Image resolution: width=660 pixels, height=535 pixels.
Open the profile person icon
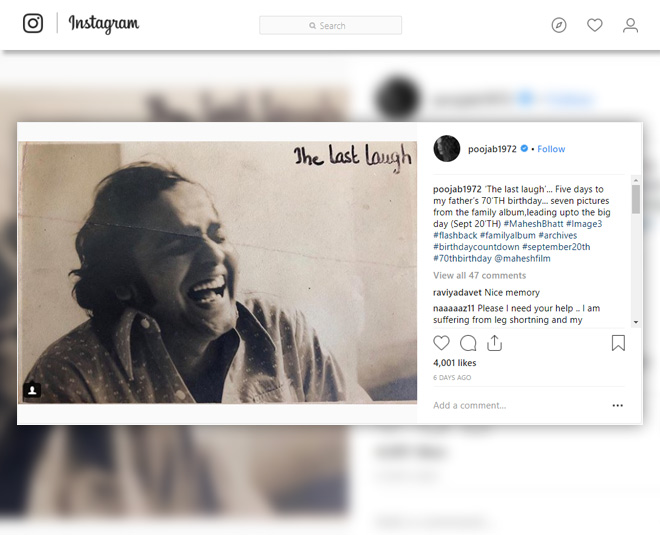click(630, 25)
